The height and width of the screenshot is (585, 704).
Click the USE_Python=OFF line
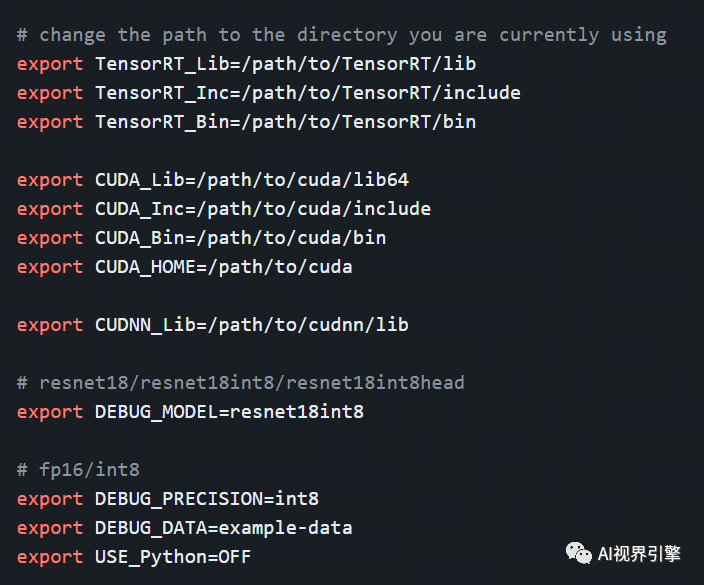(134, 557)
